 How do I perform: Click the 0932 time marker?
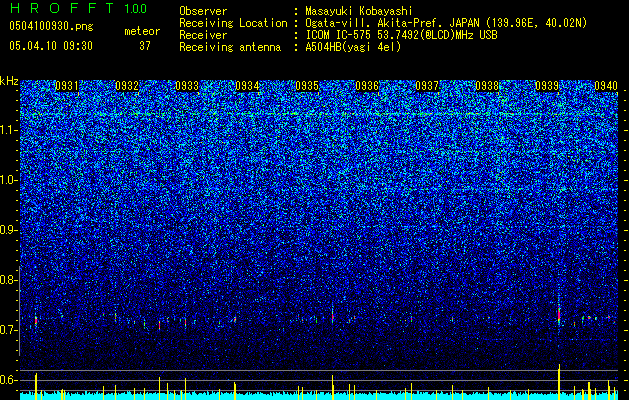(x=127, y=86)
